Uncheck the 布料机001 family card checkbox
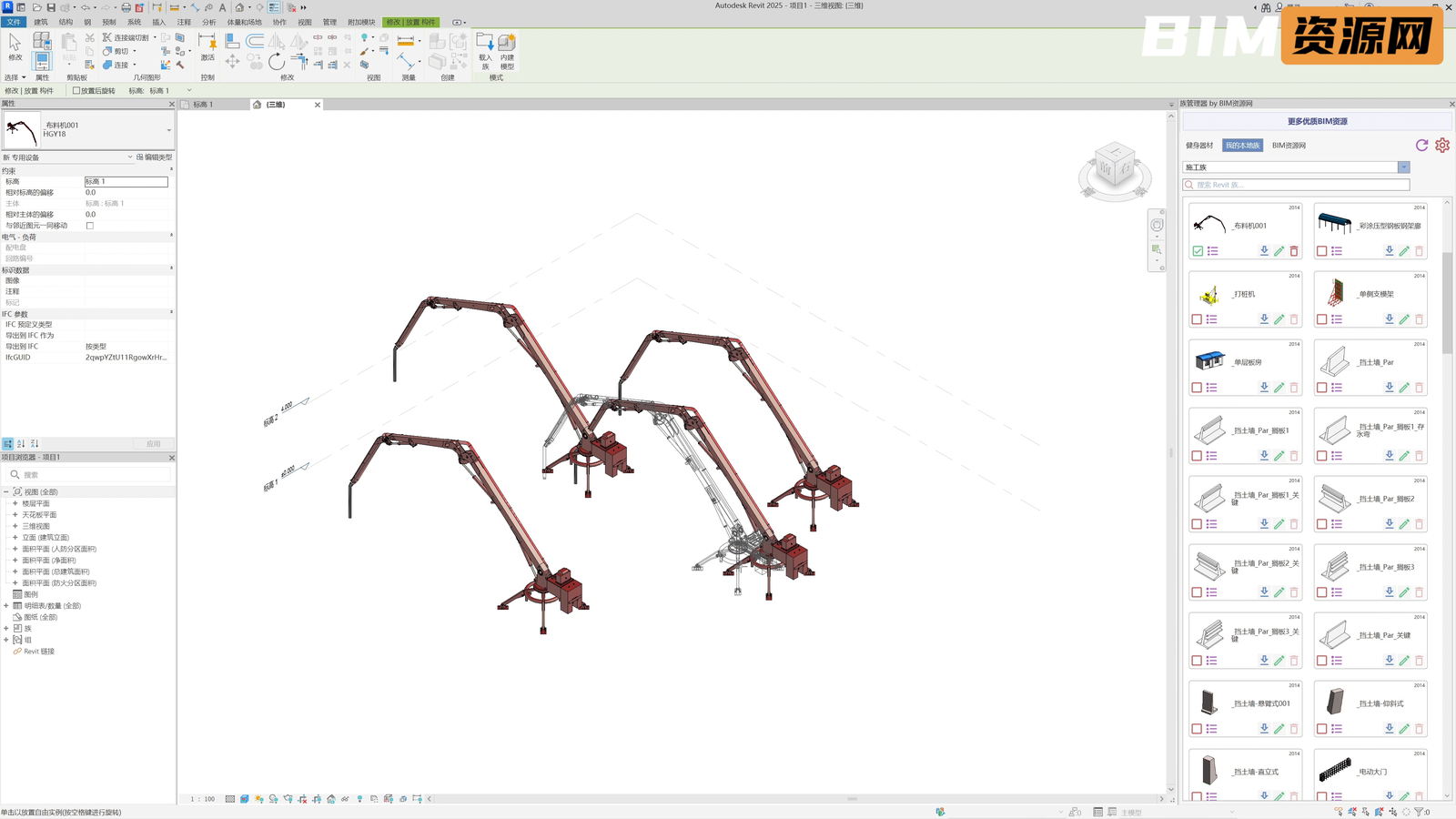The width and height of the screenshot is (1456, 819). point(1198,251)
